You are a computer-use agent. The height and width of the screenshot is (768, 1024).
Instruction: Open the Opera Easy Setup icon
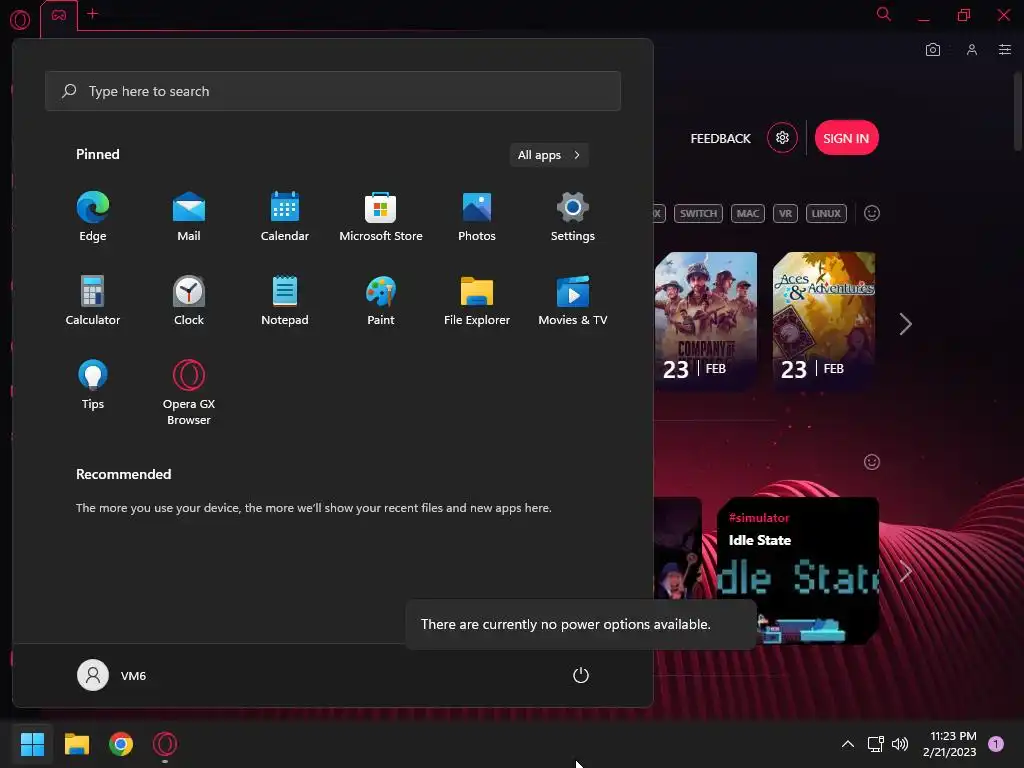pyautogui.click(x=1004, y=50)
